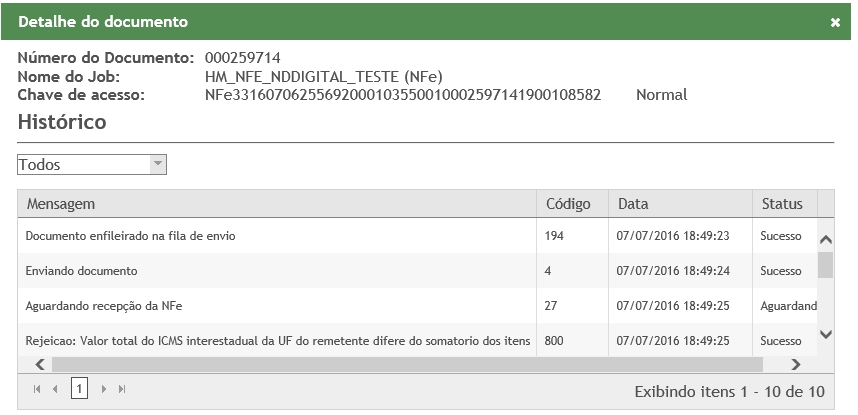
Task: Go to the previous page of results
Action: pos(56,389)
